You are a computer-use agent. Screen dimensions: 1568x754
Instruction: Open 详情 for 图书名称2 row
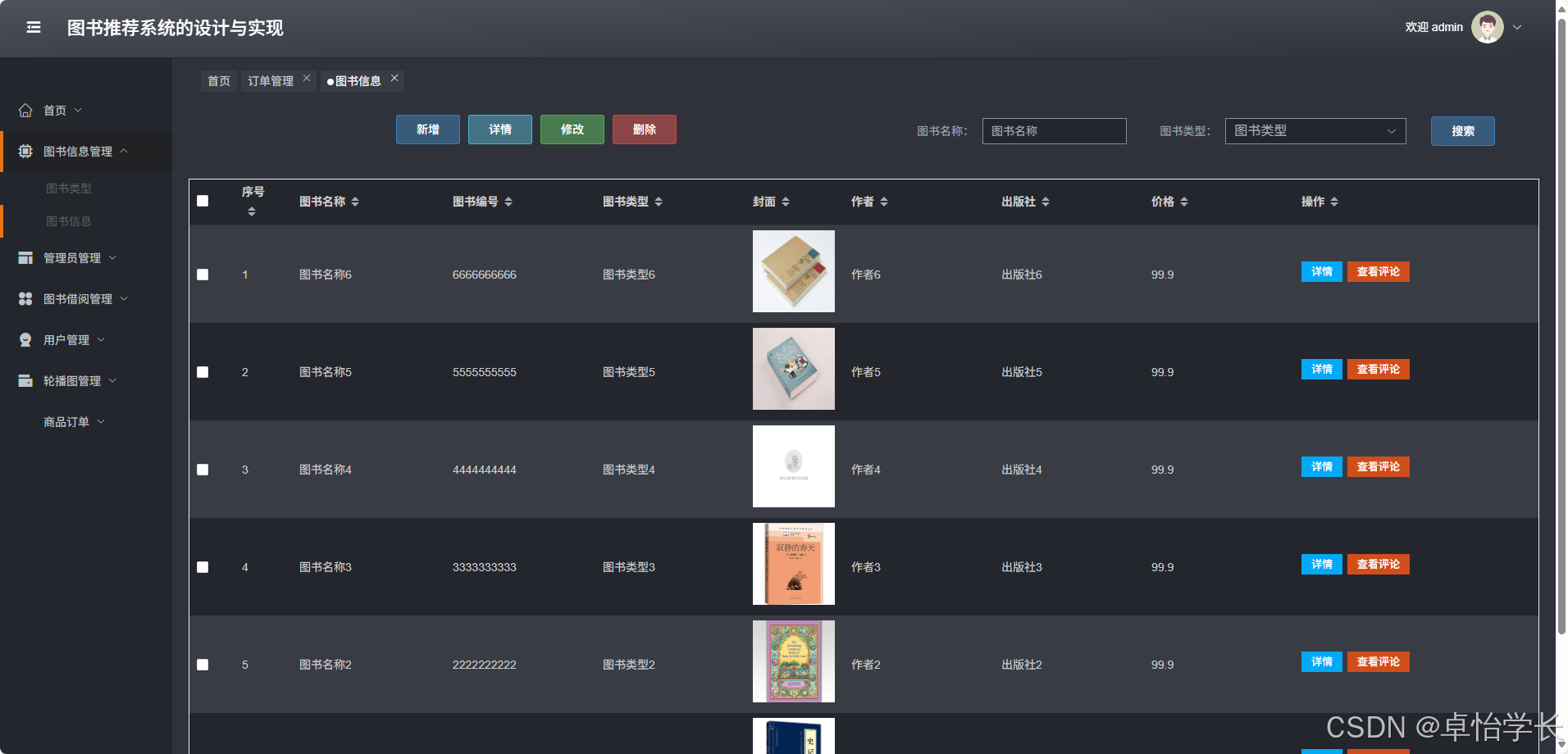click(1322, 661)
